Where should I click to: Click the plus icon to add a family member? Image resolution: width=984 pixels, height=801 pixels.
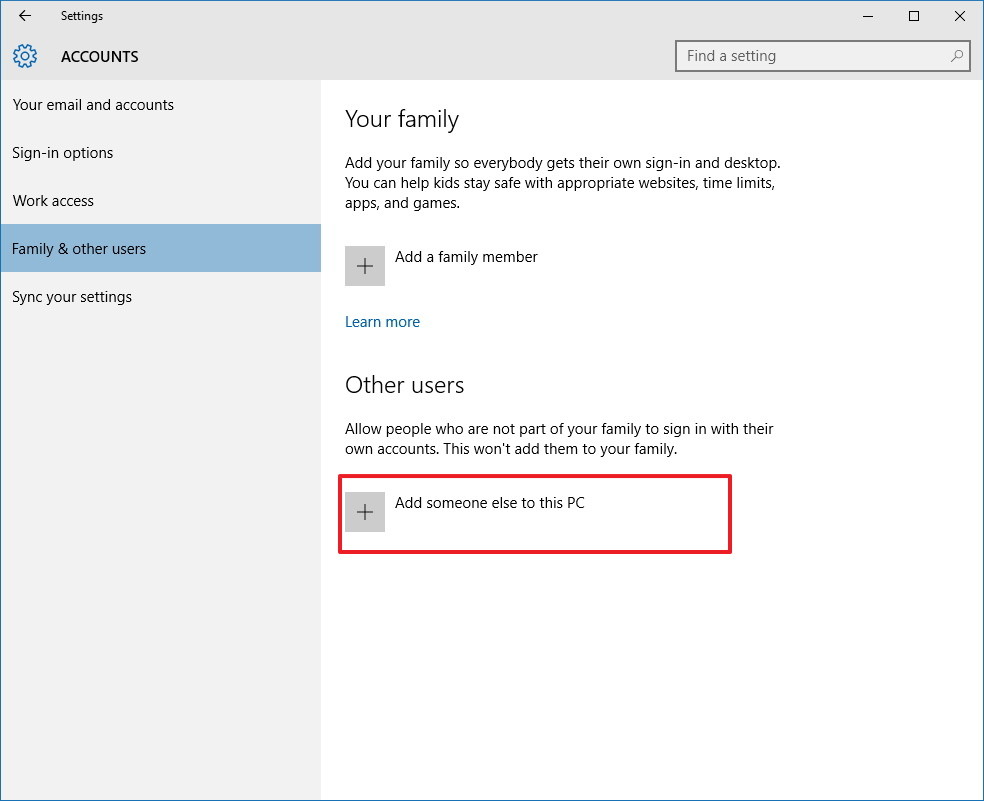(x=364, y=265)
